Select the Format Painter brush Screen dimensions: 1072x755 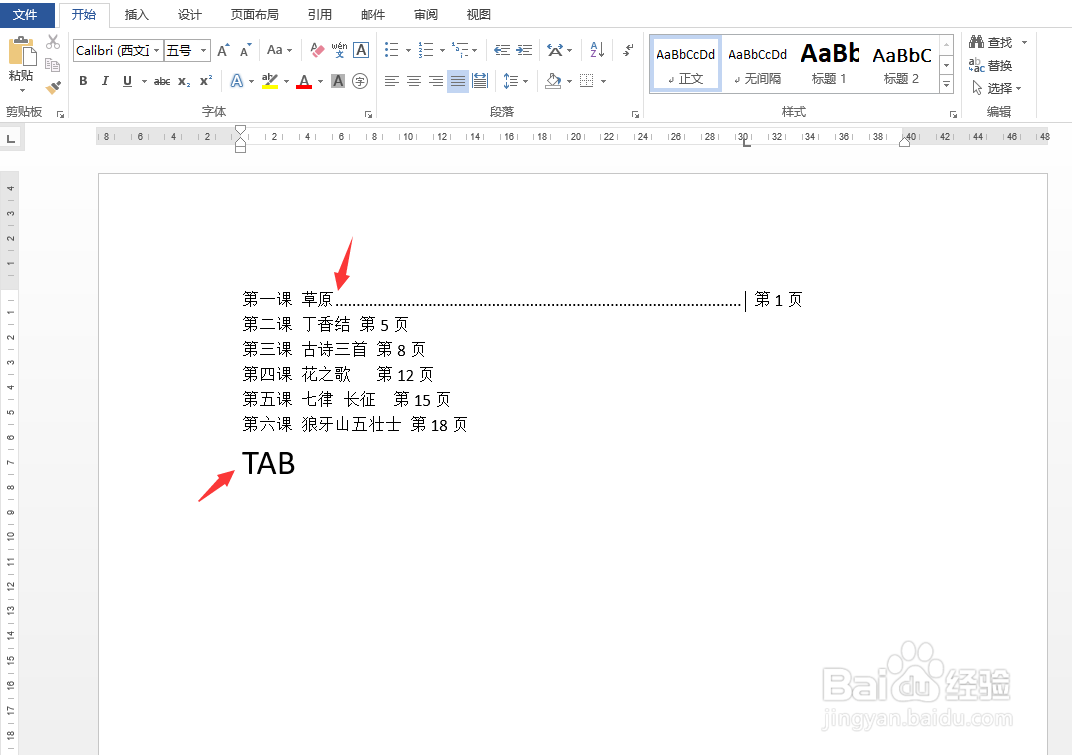(x=53, y=88)
